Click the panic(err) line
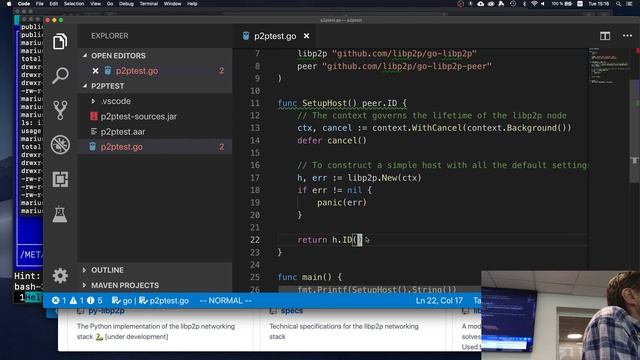 [x=342, y=202]
